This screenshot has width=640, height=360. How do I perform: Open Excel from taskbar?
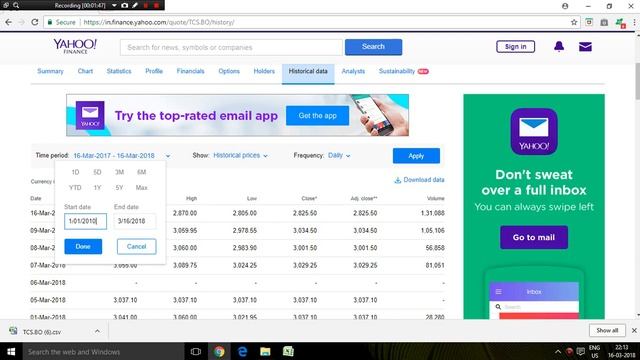click(288, 351)
